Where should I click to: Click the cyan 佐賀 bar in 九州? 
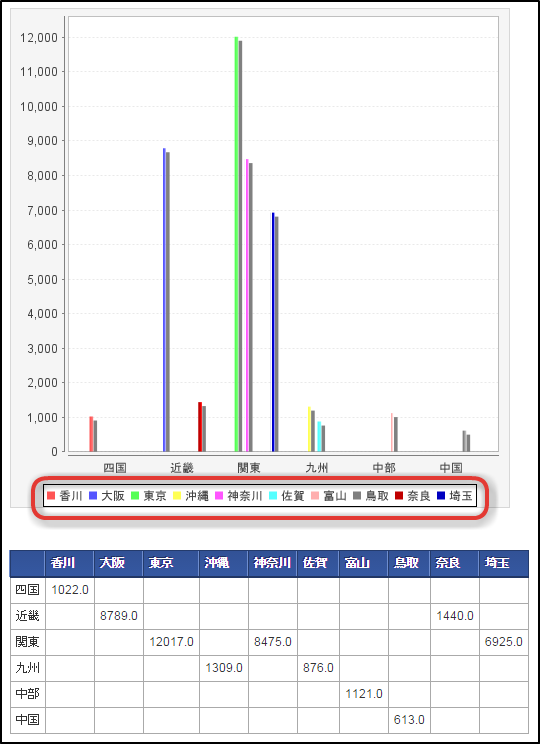coord(319,436)
